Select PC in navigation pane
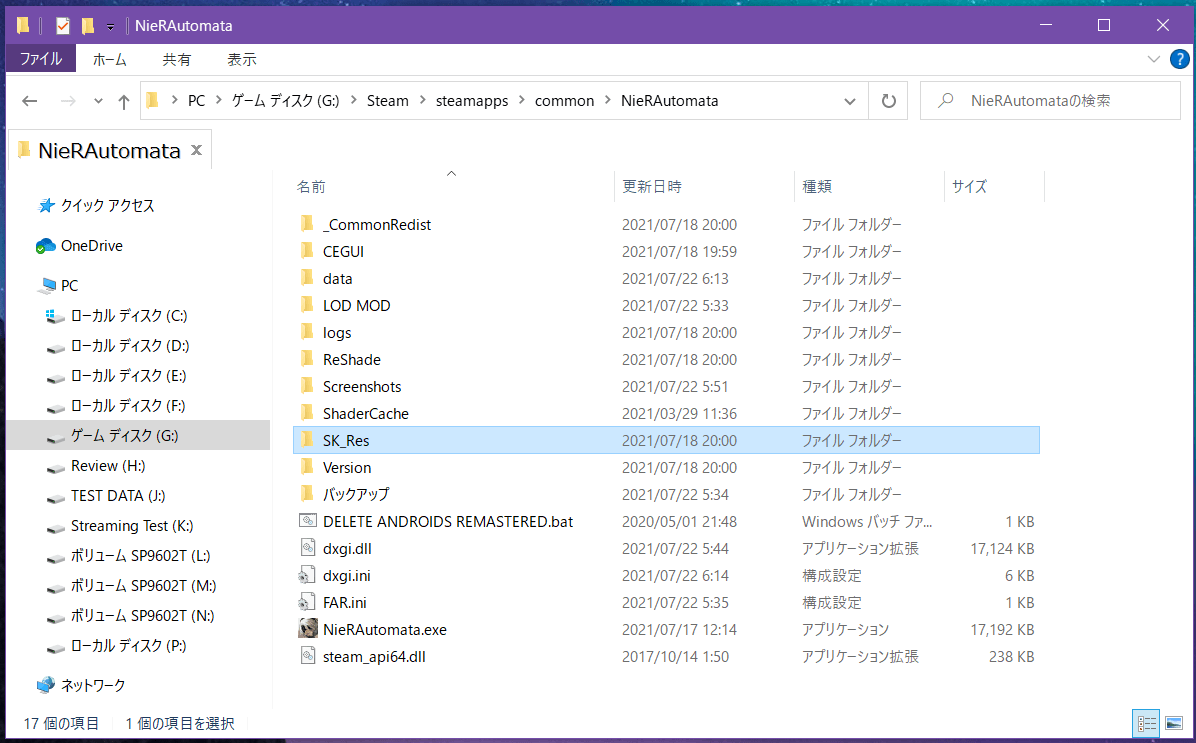The height and width of the screenshot is (743, 1196). [69, 285]
